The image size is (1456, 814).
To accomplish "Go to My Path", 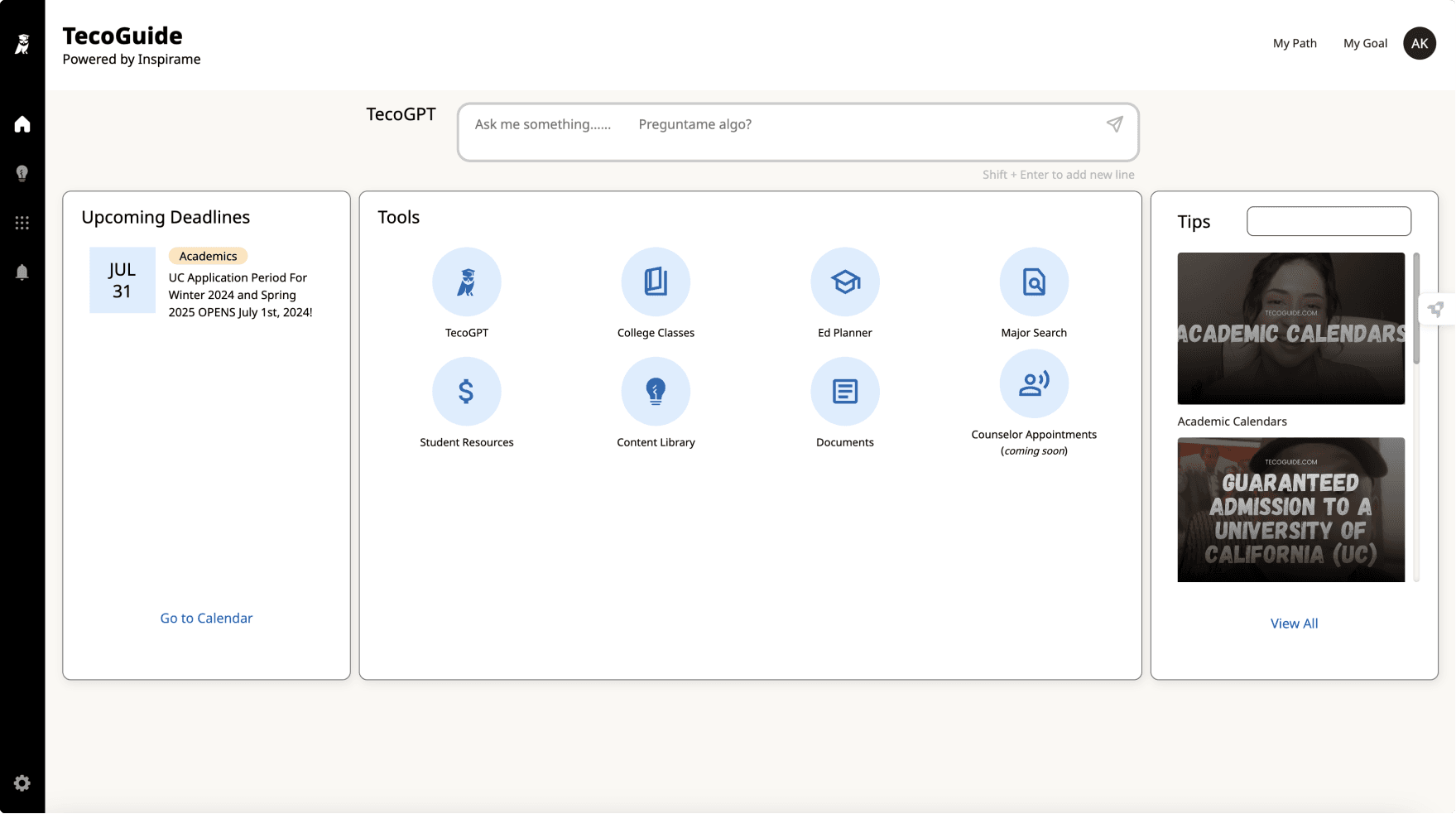I will (x=1295, y=44).
